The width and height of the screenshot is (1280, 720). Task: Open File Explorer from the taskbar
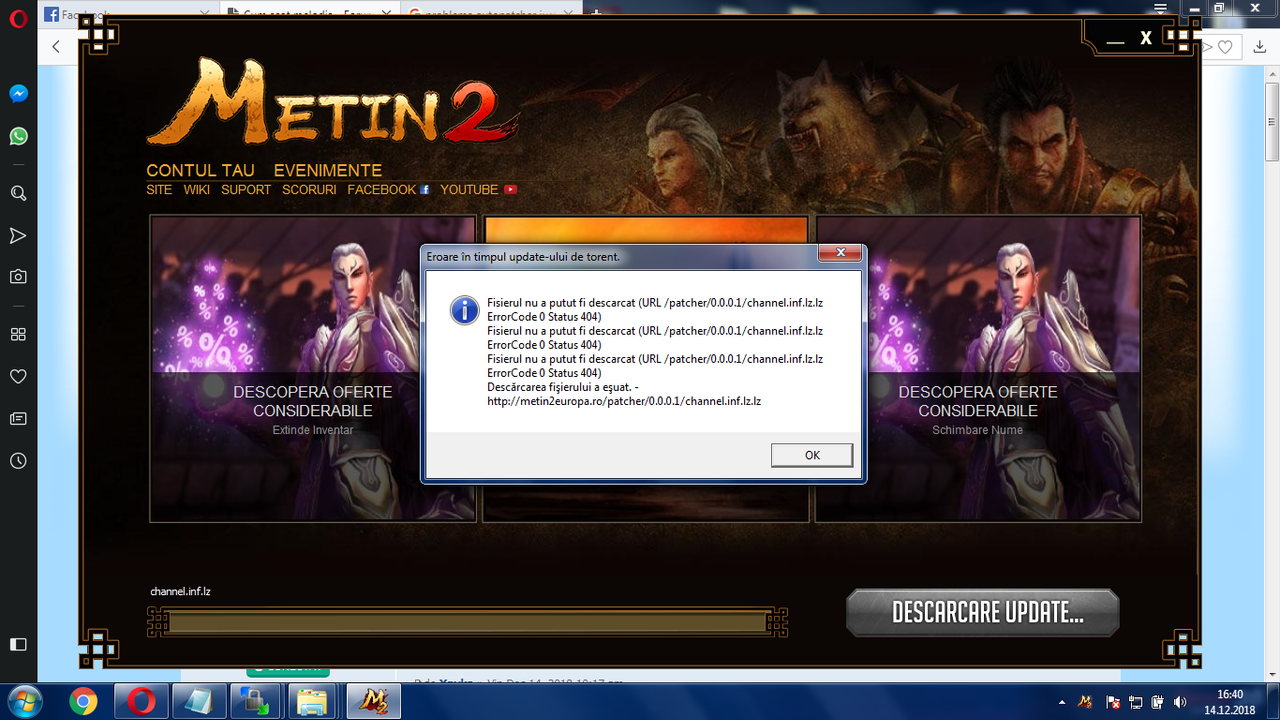click(x=313, y=701)
